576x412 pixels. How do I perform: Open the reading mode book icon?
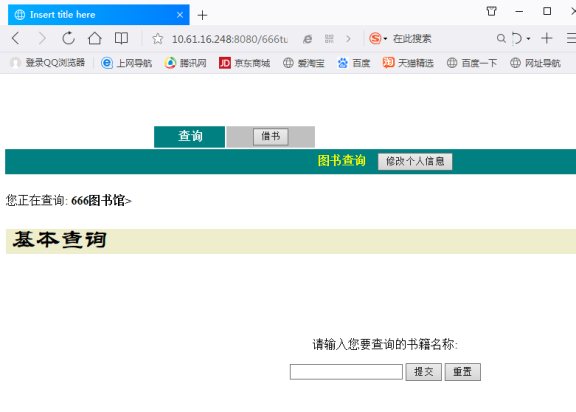(x=121, y=38)
